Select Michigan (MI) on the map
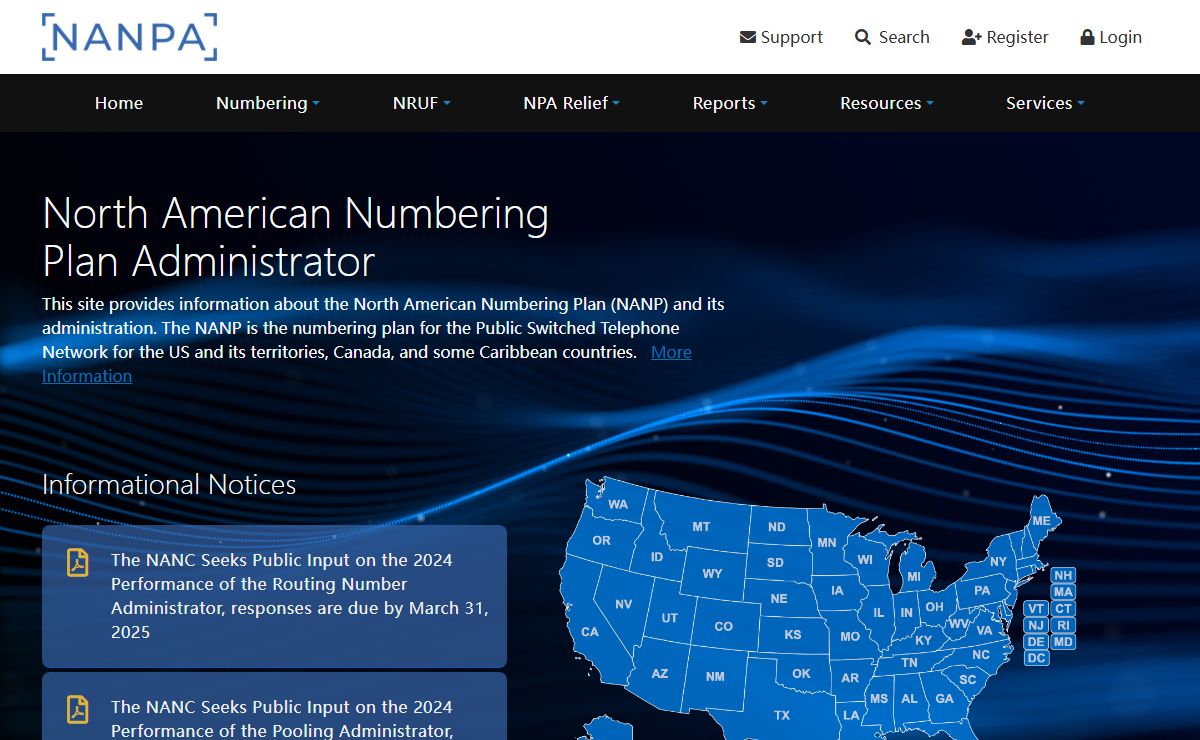This screenshot has height=740, width=1200. click(x=914, y=577)
